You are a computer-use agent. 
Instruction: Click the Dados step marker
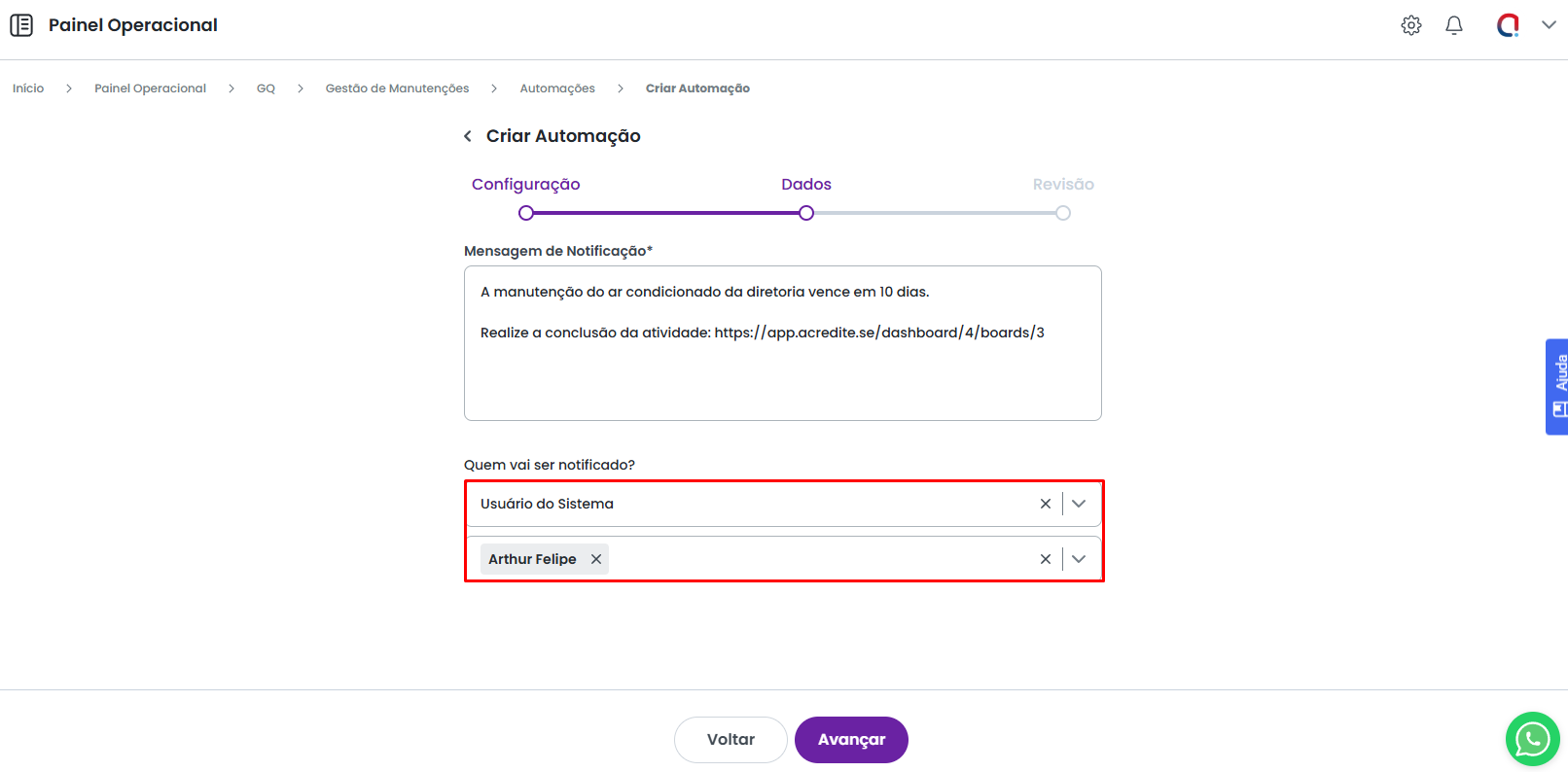tap(806, 213)
